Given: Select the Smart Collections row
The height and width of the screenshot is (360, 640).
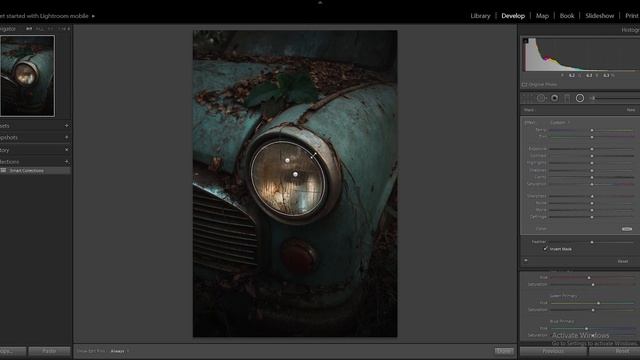Looking at the screenshot, I should (x=35, y=171).
